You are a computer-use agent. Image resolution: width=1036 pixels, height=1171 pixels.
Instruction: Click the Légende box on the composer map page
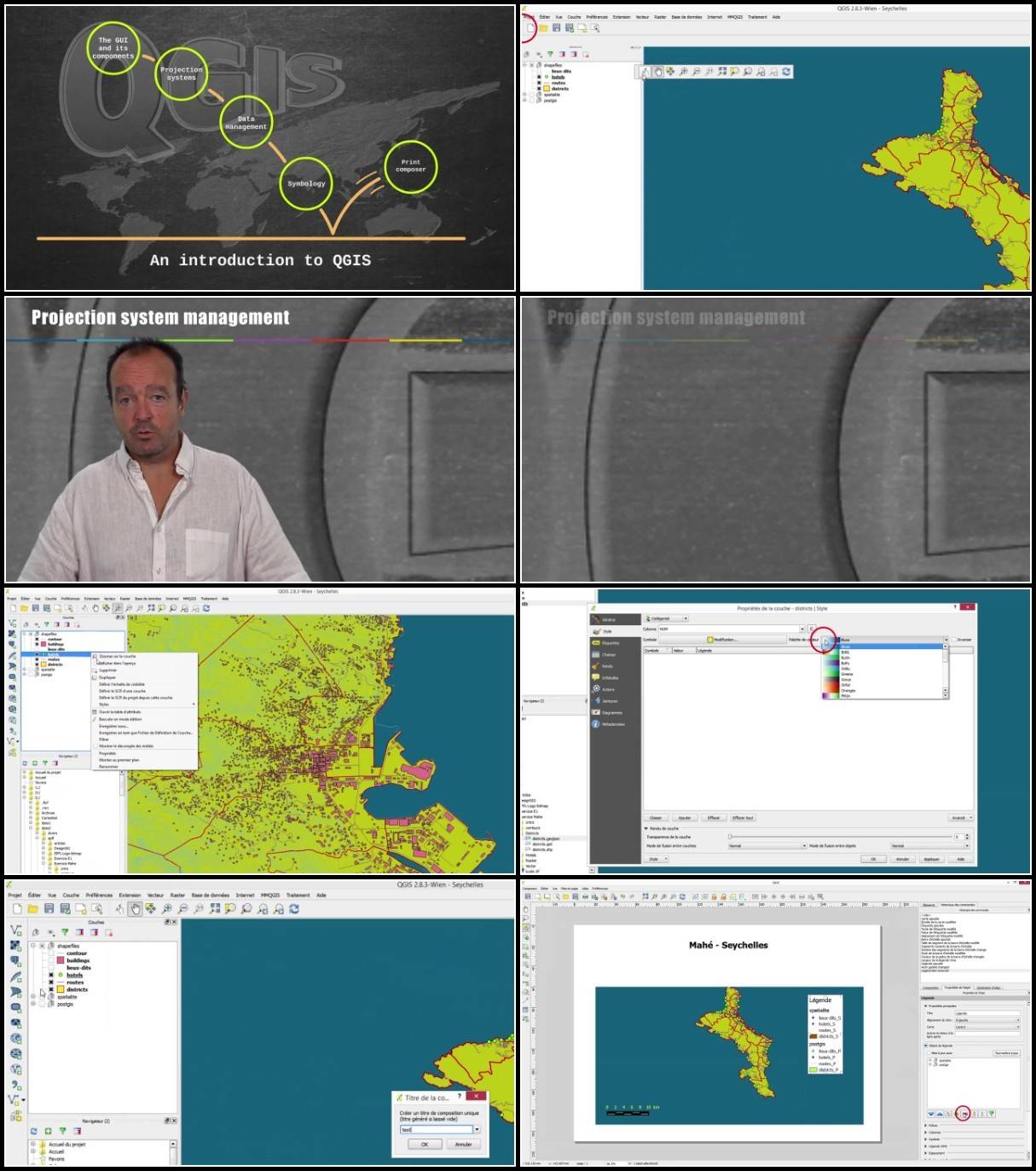tap(825, 1034)
